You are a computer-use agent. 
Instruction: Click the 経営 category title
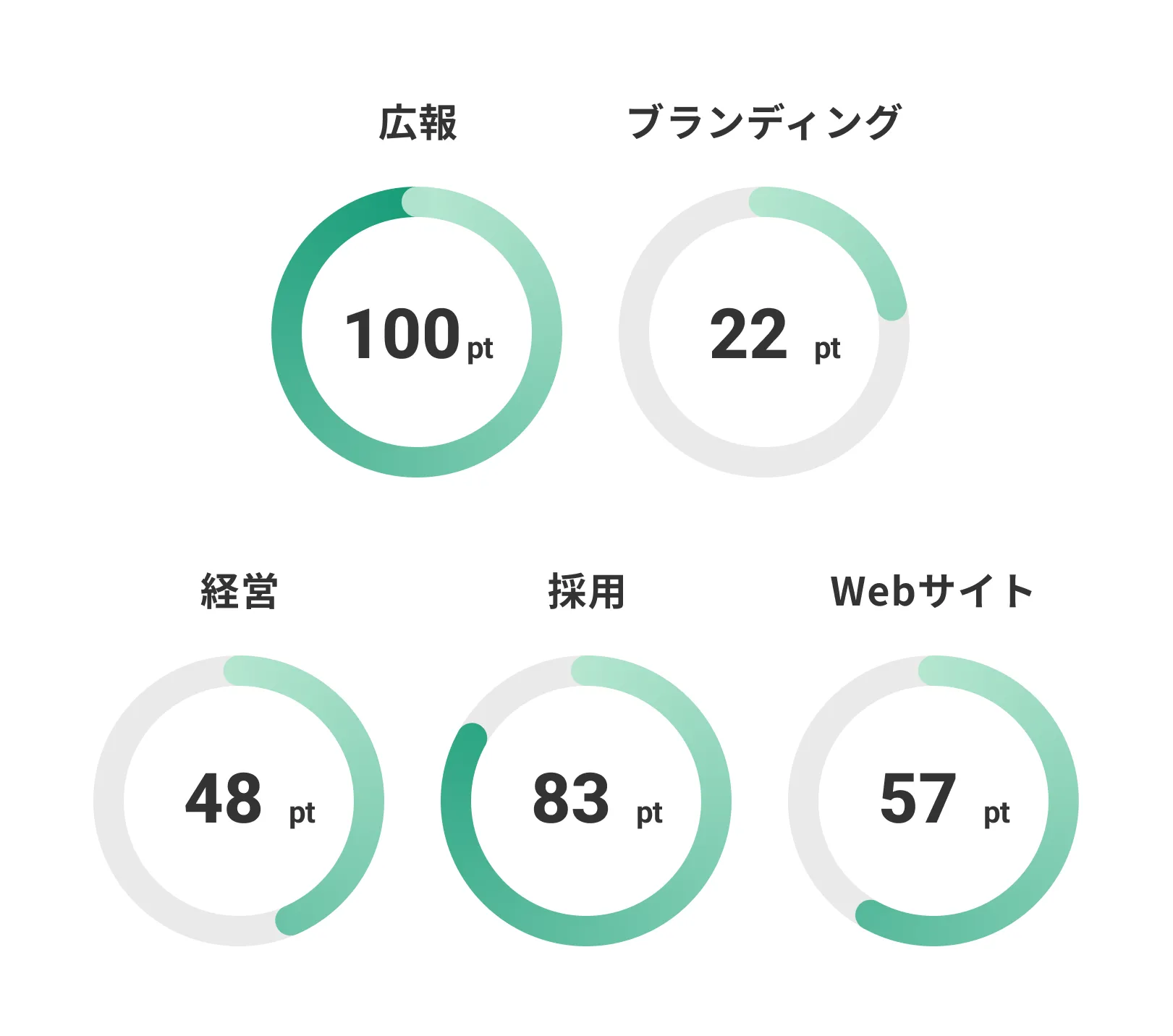click(239, 591)
